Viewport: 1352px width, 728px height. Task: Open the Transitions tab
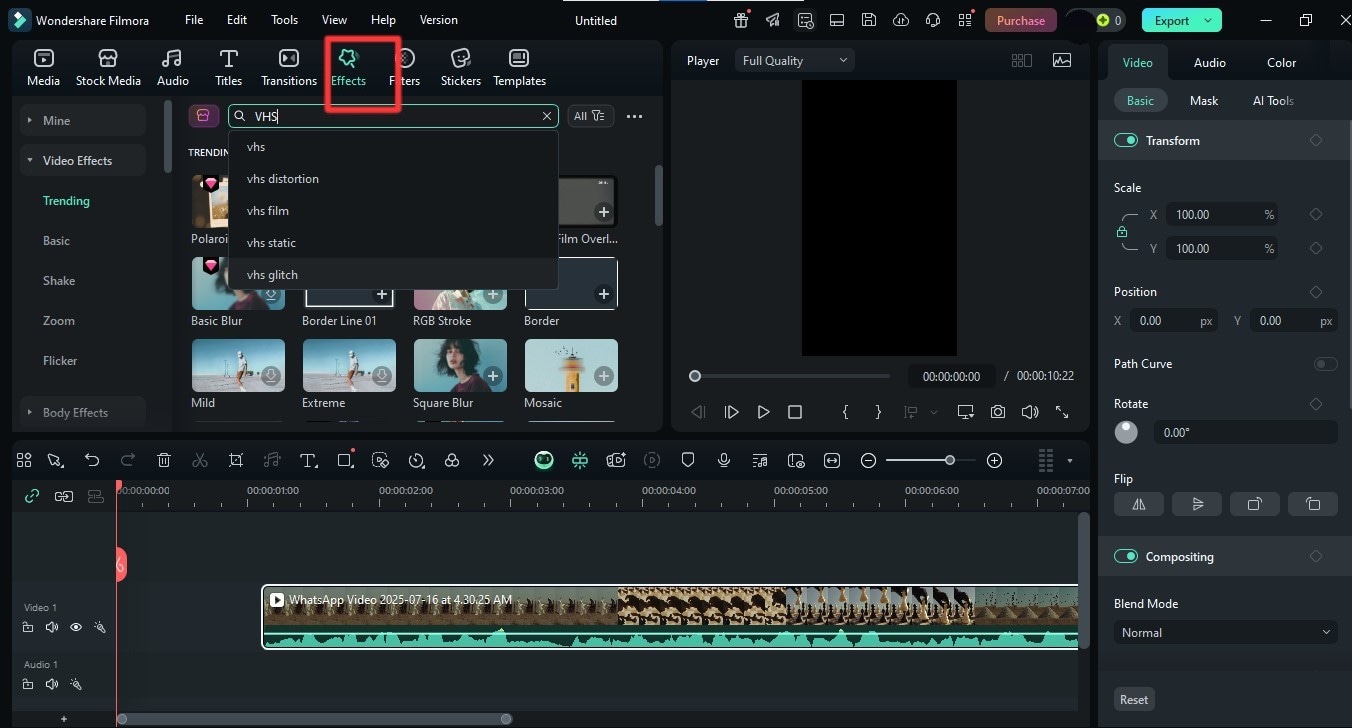[x=289, y=67]
